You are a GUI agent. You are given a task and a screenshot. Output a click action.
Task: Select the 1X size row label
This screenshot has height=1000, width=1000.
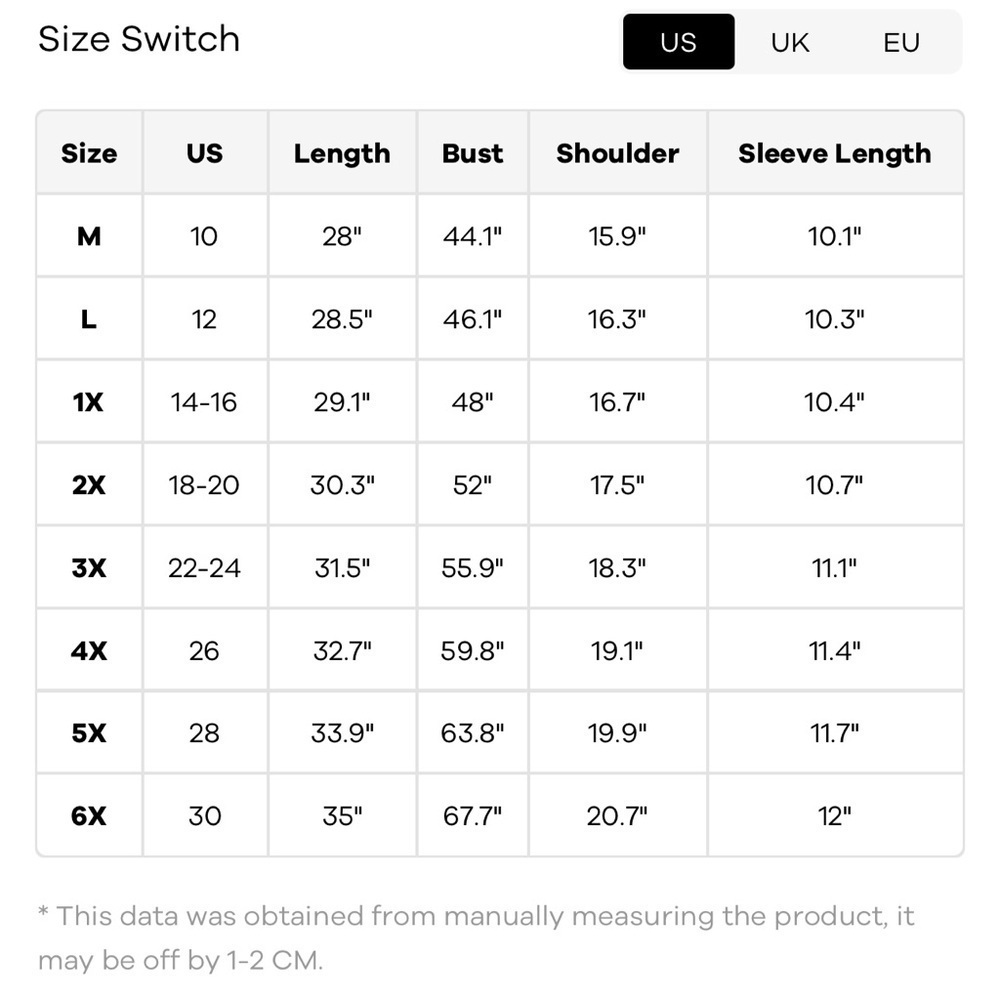(89, 402)
